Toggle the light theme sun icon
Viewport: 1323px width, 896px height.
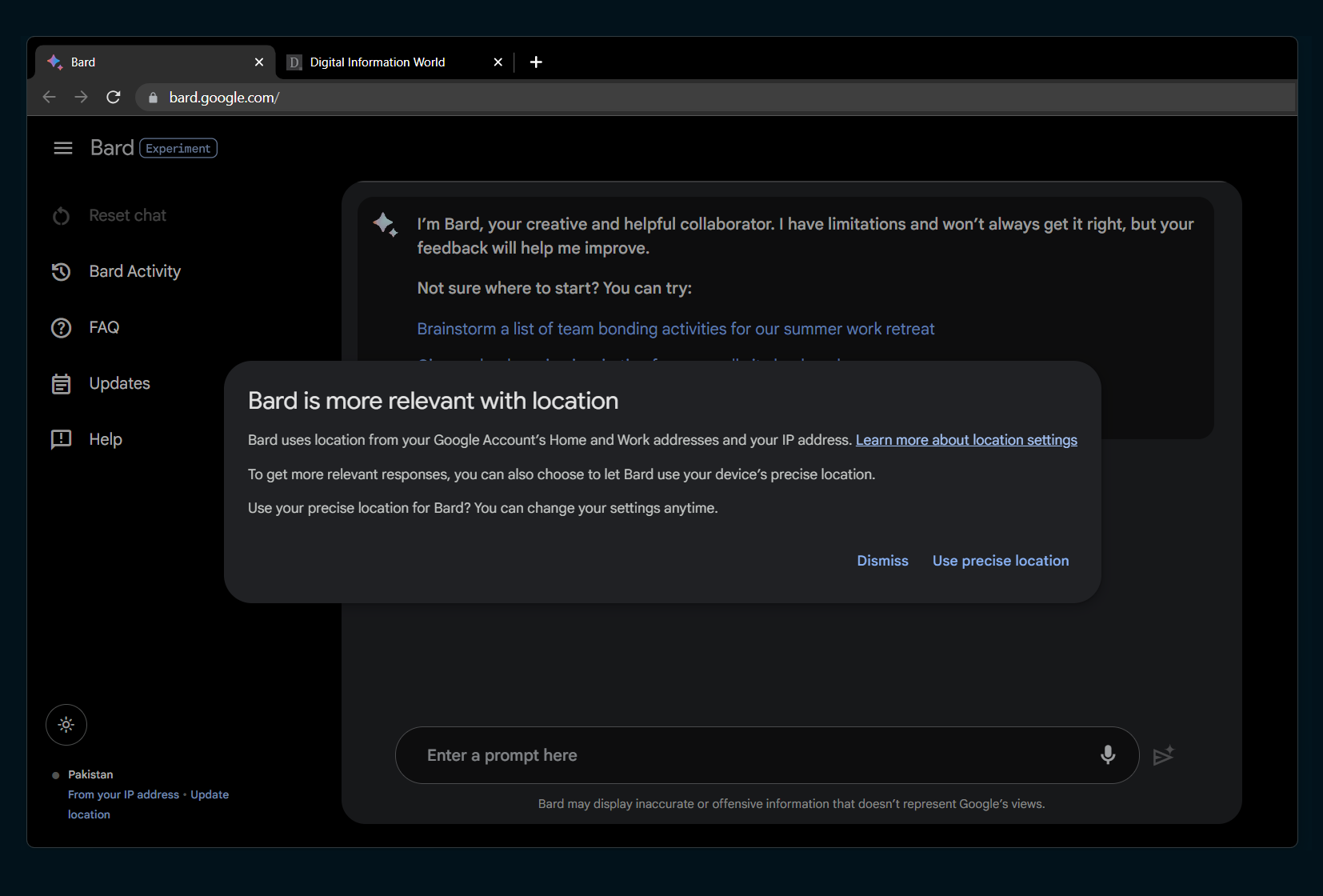pyautogui.click(x=66, y=725)
